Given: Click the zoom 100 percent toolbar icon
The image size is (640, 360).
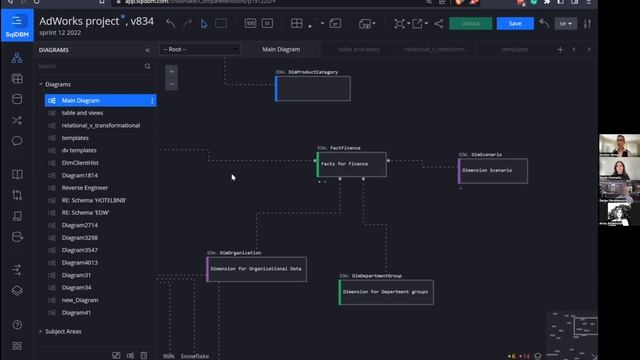Looking at the screenshot, I should [x=250, y=23].
